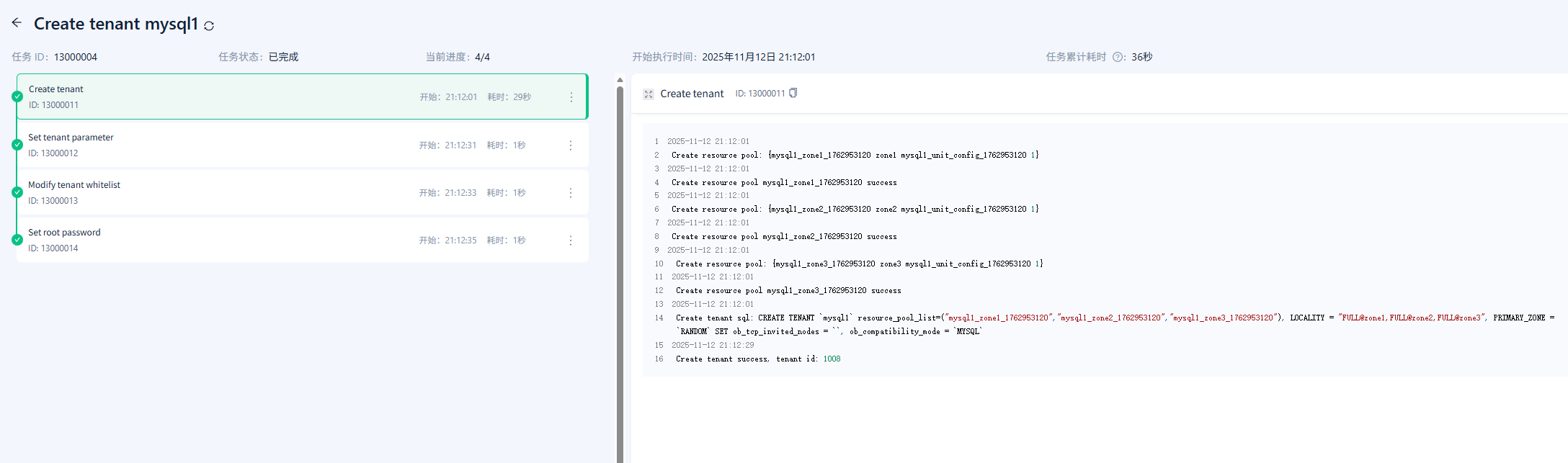Viewport: 1568px width, 463px height.
Task: Click the vertical scrollbar of the subtask list
Action: click(620, 274)
